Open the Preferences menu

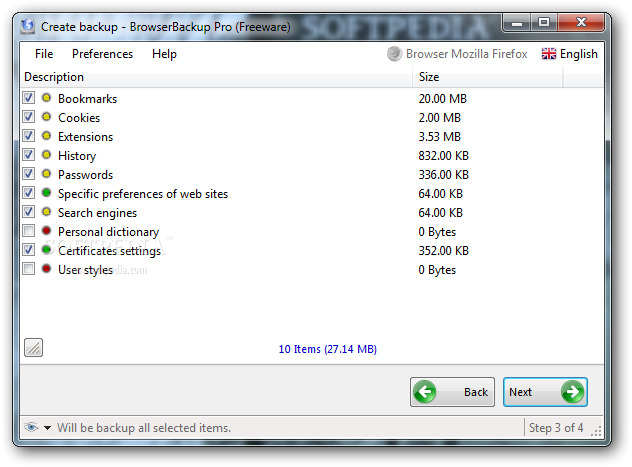coord(102,54)
